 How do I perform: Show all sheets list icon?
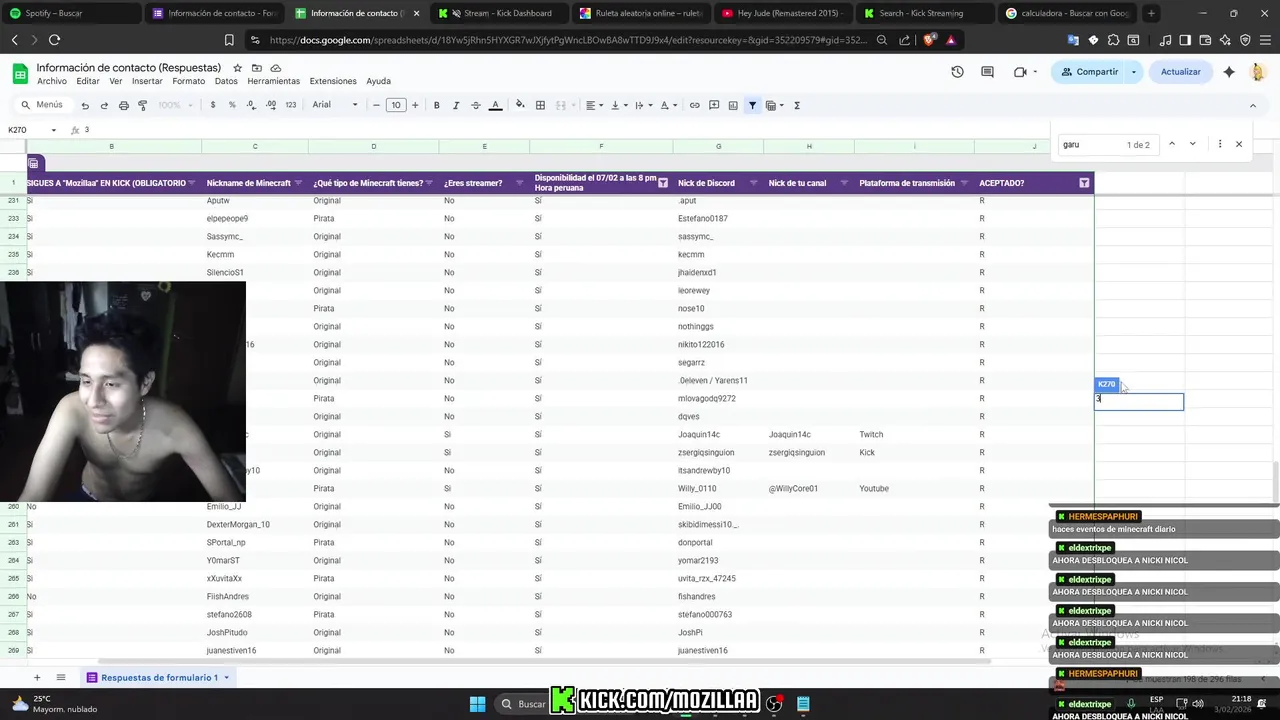(x=61, y=677)
